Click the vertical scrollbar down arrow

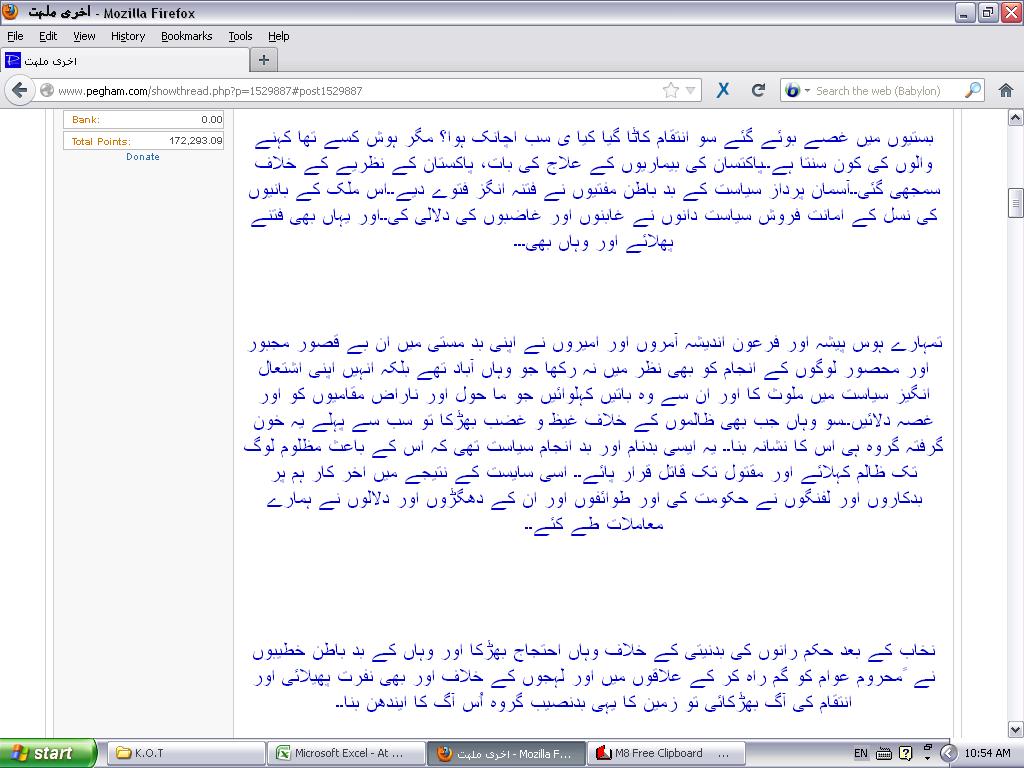1015,729
